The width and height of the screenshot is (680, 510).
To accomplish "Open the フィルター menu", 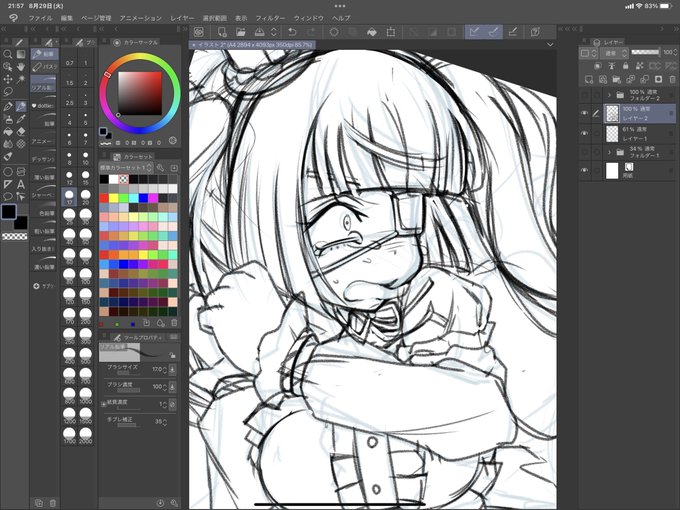I will 270,18.
